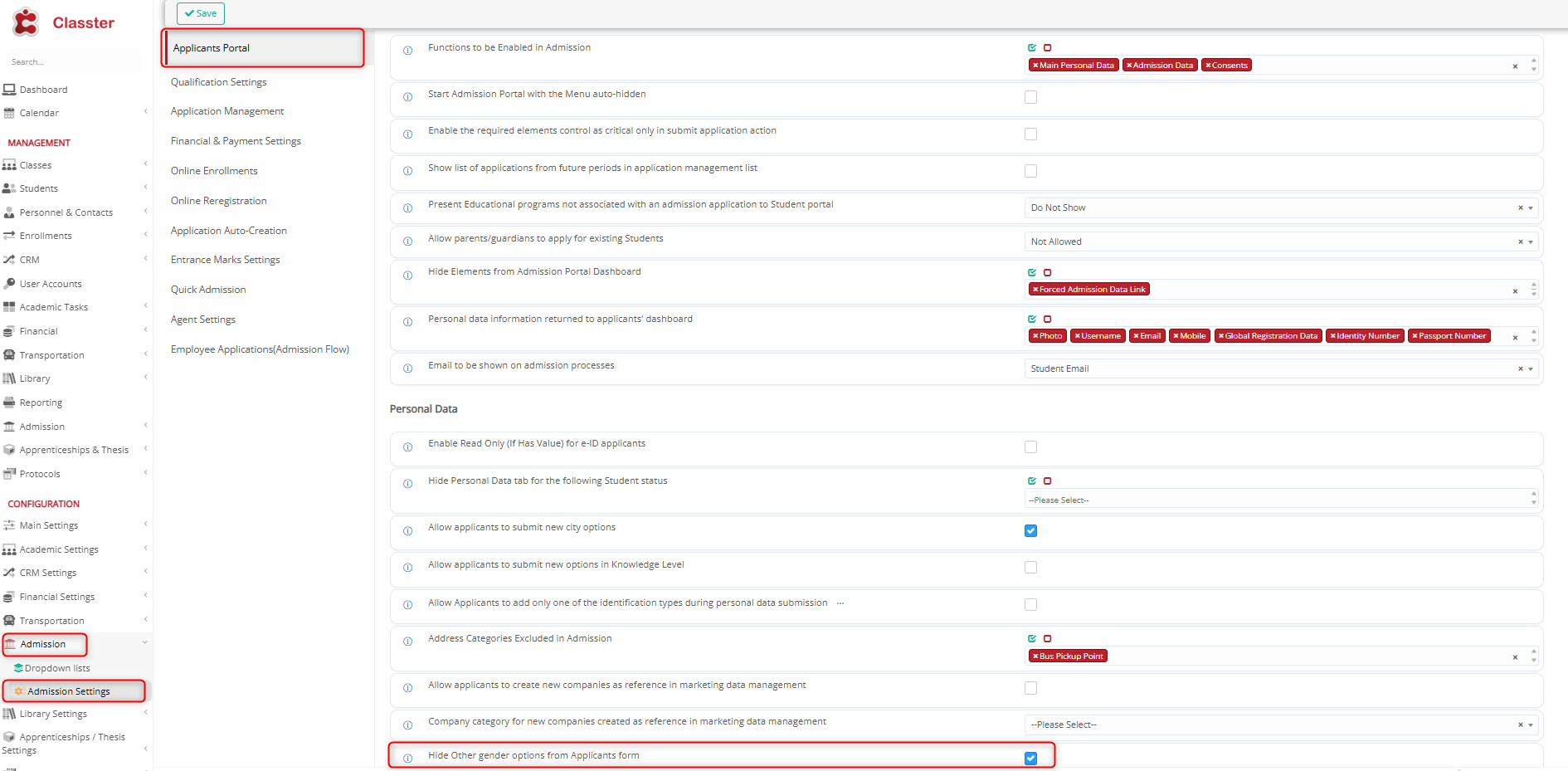
Task: Click the Save button
Action: click(x=201, y=13)
